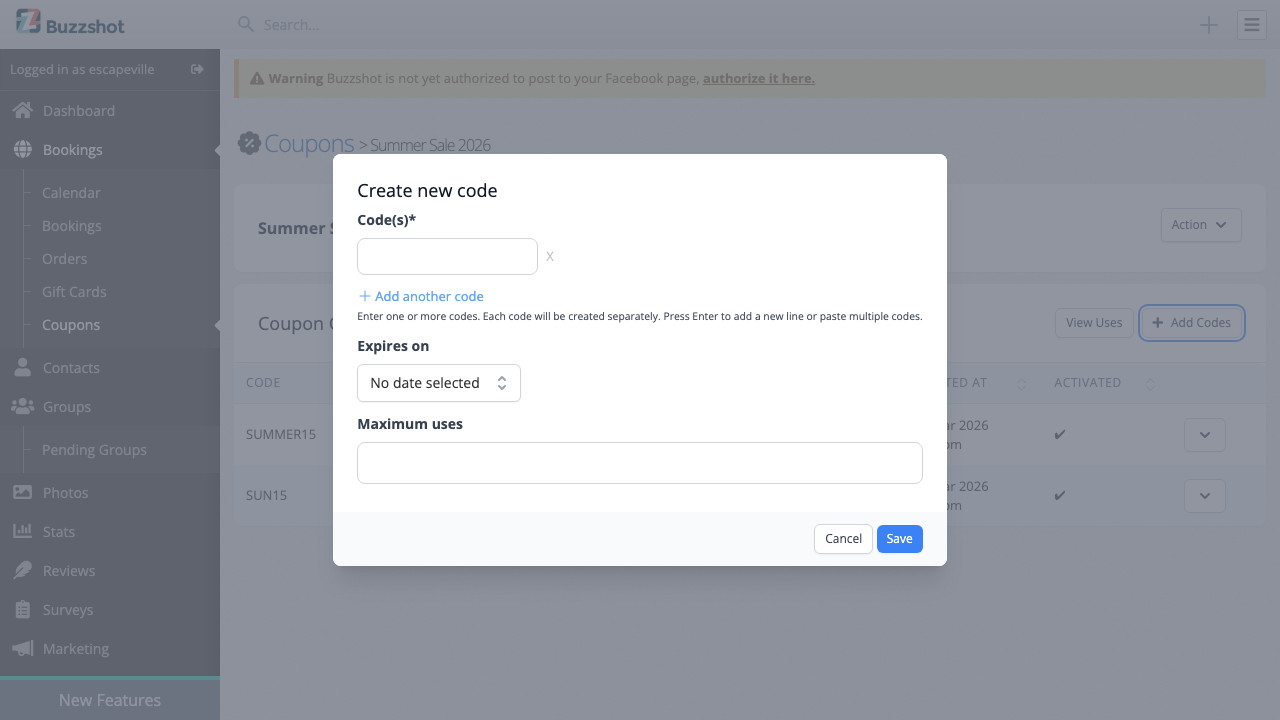Toggle activation checkmark for SUN15

(x=1059, y=495)
